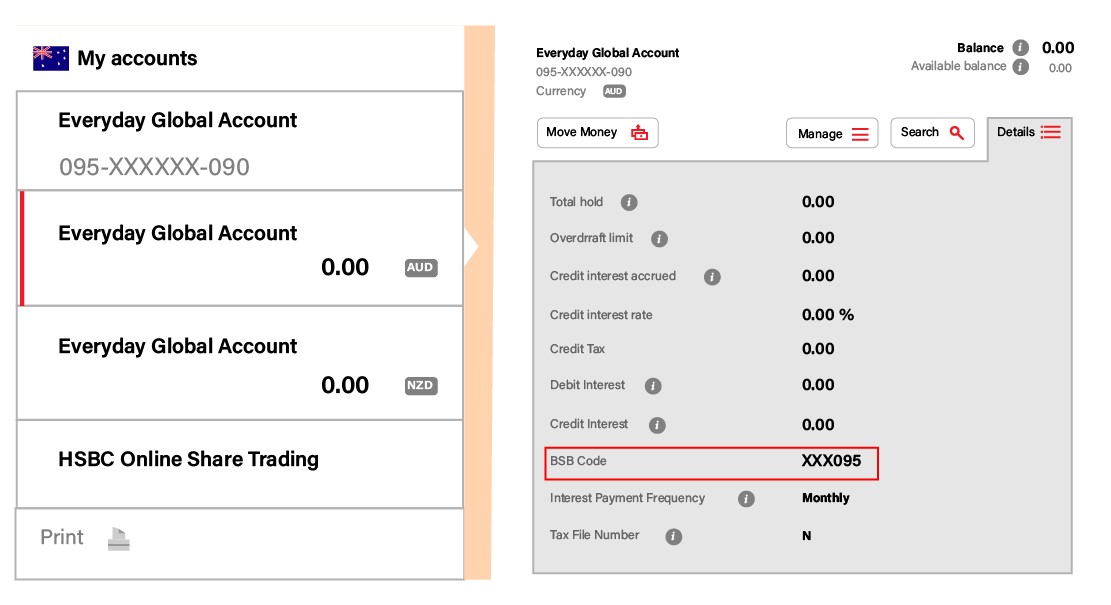The width and height of the screenshot is (1111, 605).
Task: Click the AUD currency badge
Action: [419, 268]
